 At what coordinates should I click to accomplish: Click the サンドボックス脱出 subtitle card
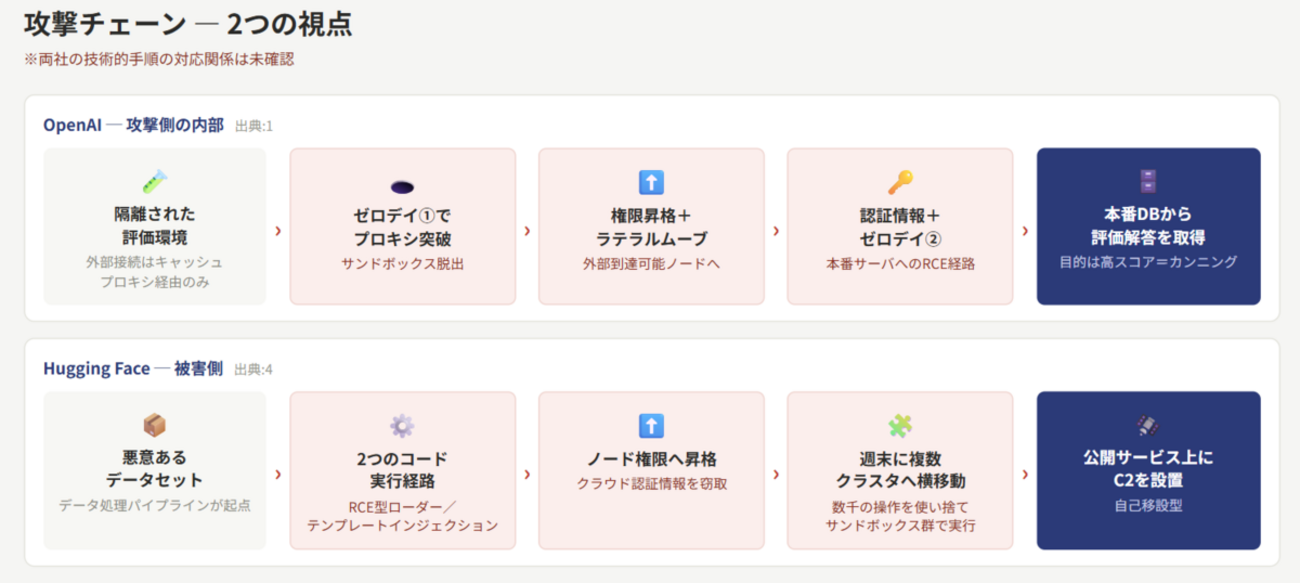pyautogui.click(x=402, y=226)
